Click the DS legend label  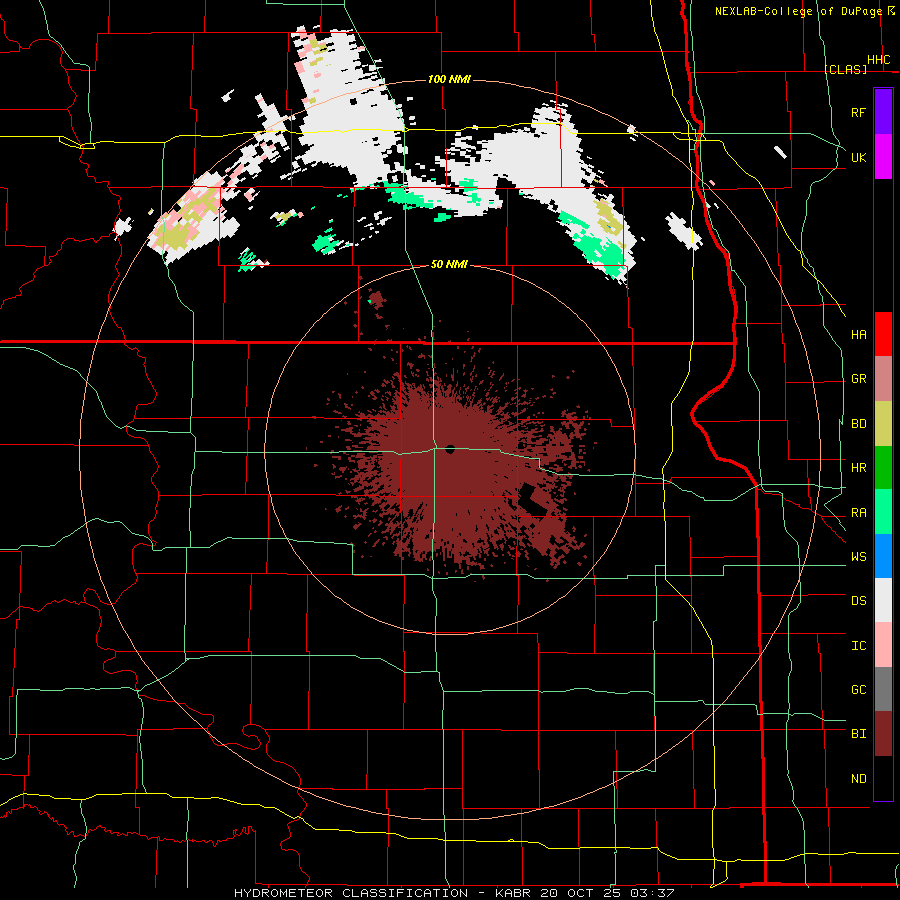858,601
